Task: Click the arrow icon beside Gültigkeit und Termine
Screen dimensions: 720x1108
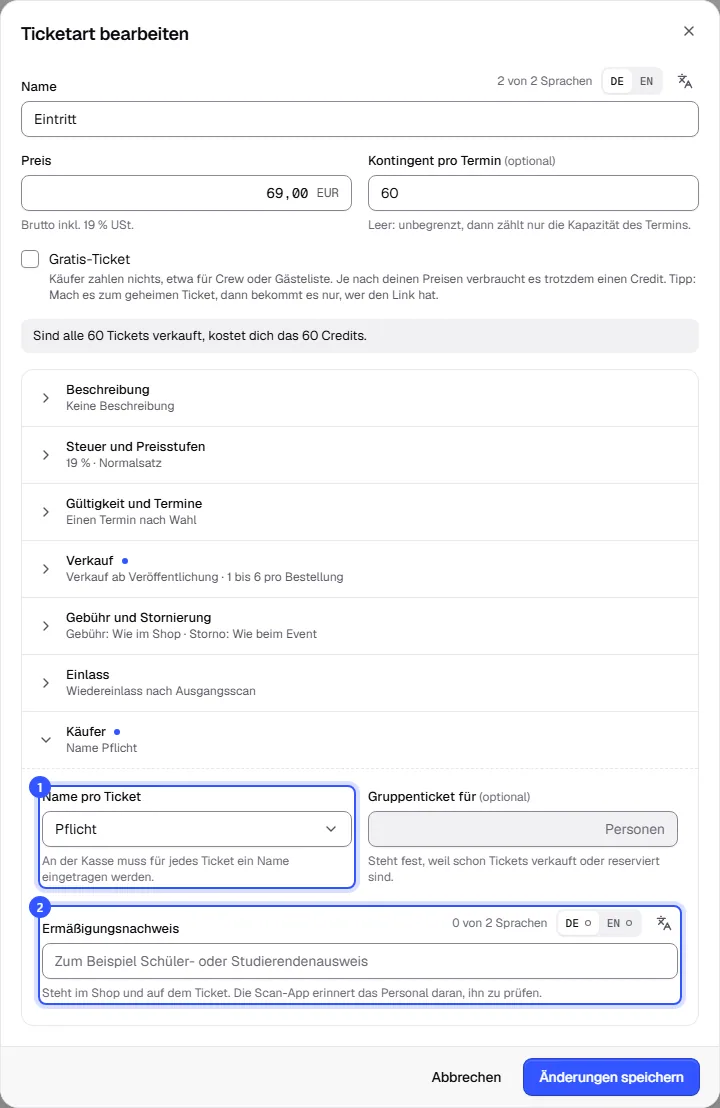Action: [46, 512]
